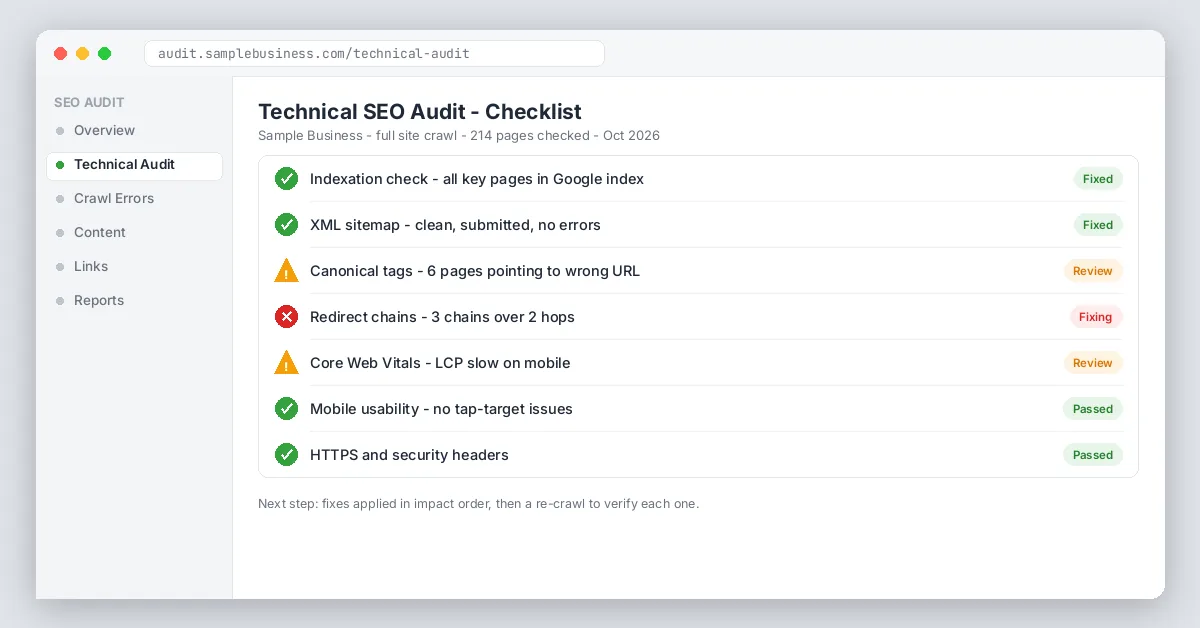The width and height of the screenshot is (1200, 628).
Task: Click Review badge on Core Web Vitals row
Action: 1093,363
